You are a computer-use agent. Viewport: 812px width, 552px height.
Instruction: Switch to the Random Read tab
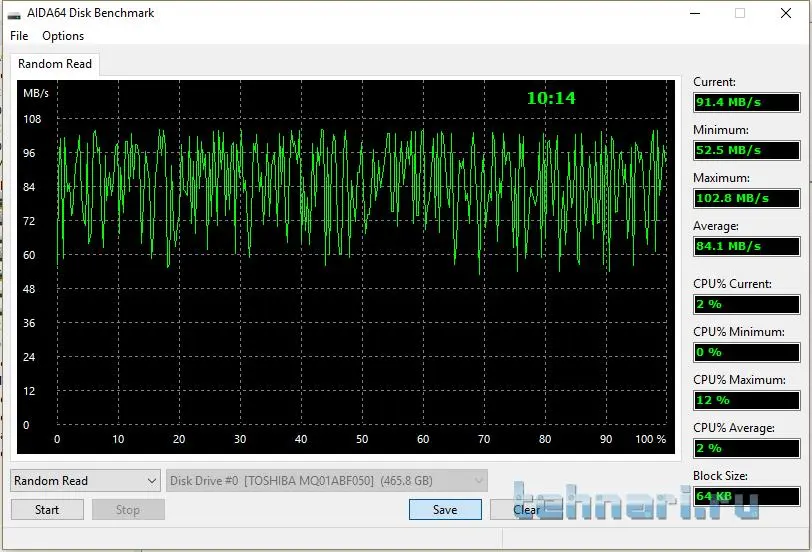click(55, 64)
